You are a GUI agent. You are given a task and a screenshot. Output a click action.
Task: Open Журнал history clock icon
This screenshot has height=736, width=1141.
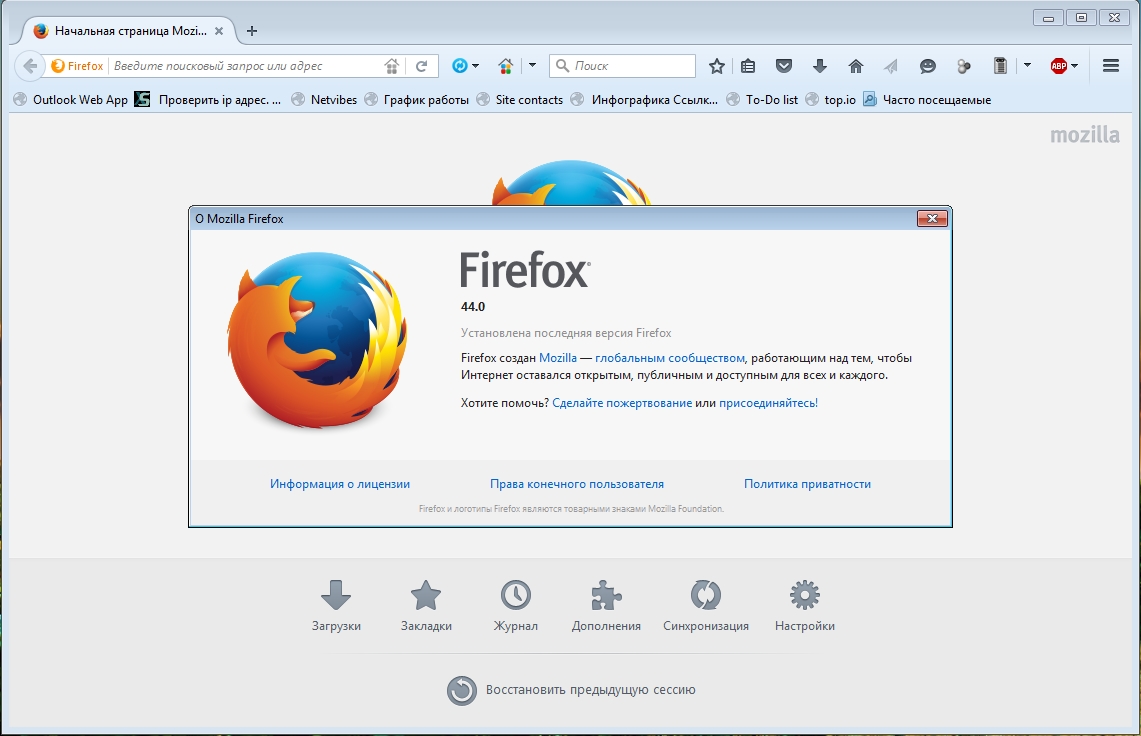tap(516, 606)
